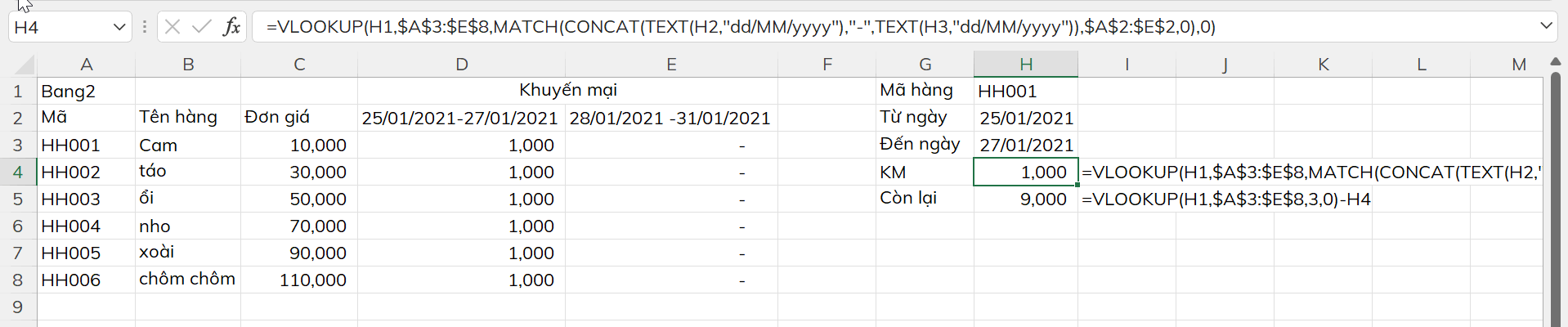Select column H header
This screenshot has height=327, width=1568.
tap(1025, 65)
